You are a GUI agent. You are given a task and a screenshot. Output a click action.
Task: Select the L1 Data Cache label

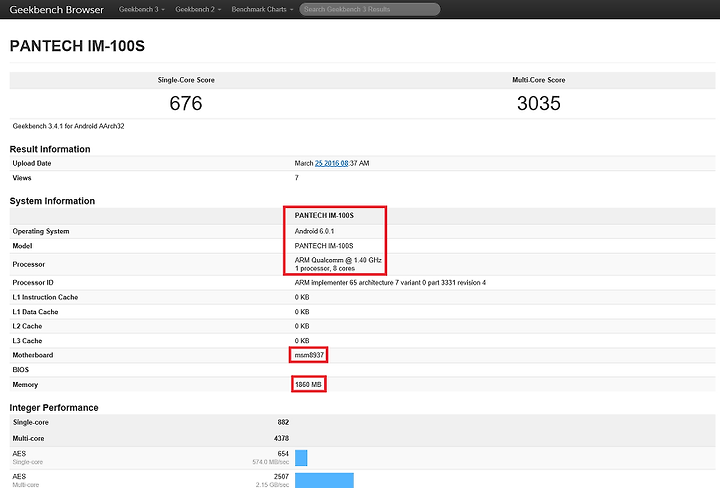(35, 312)
